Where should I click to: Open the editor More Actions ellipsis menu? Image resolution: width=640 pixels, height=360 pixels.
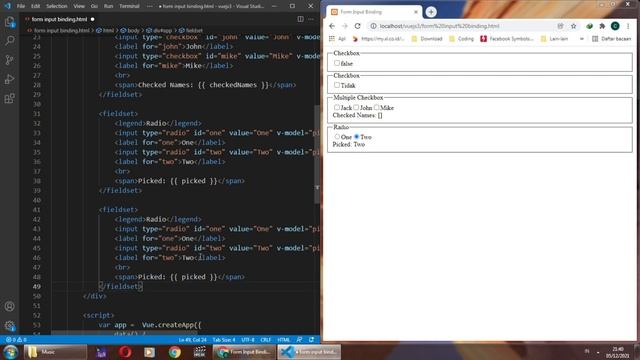pyautogui.click(x=311, y=19)
